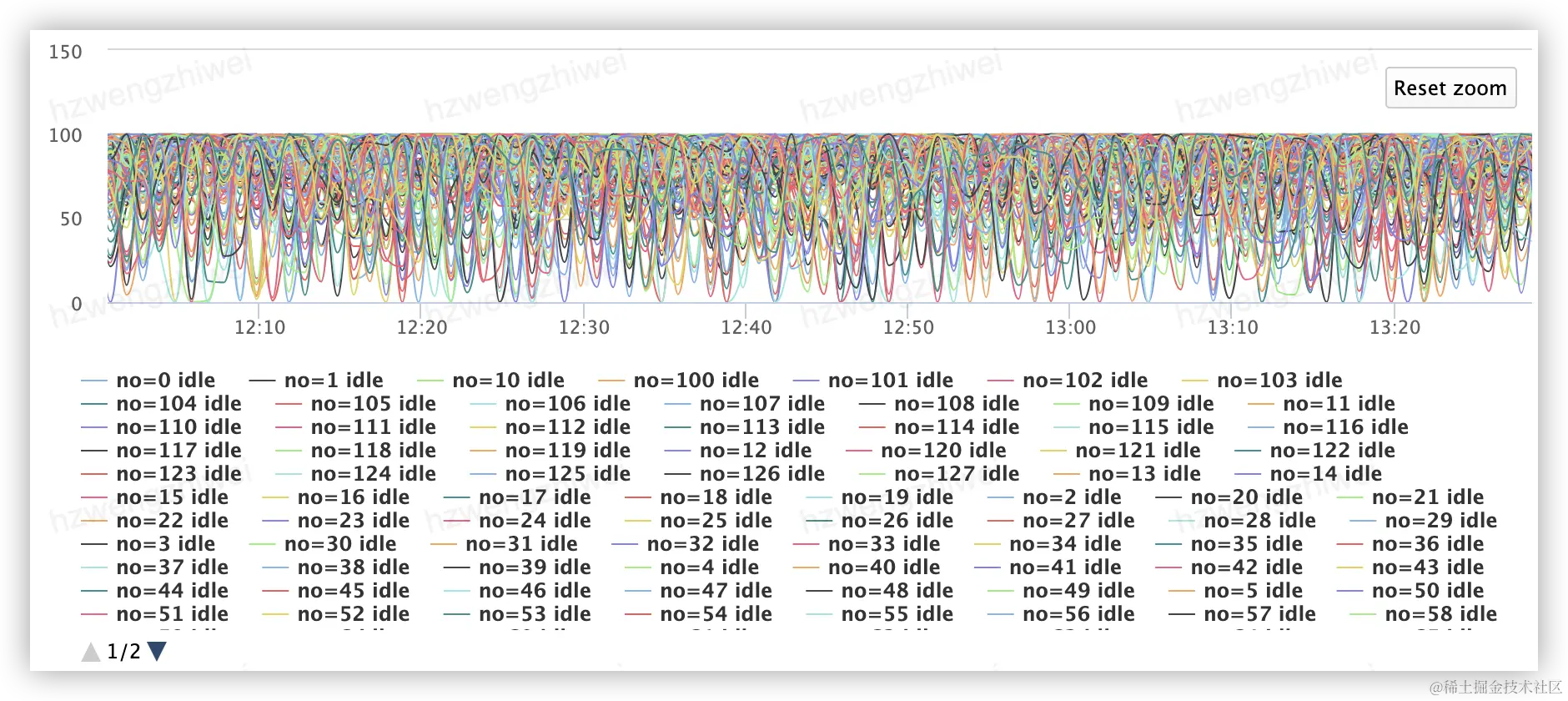This screenshot has height=701, width=1568.
Task: Select the "no=19 idle" legend item
Action: coord(879,497)
